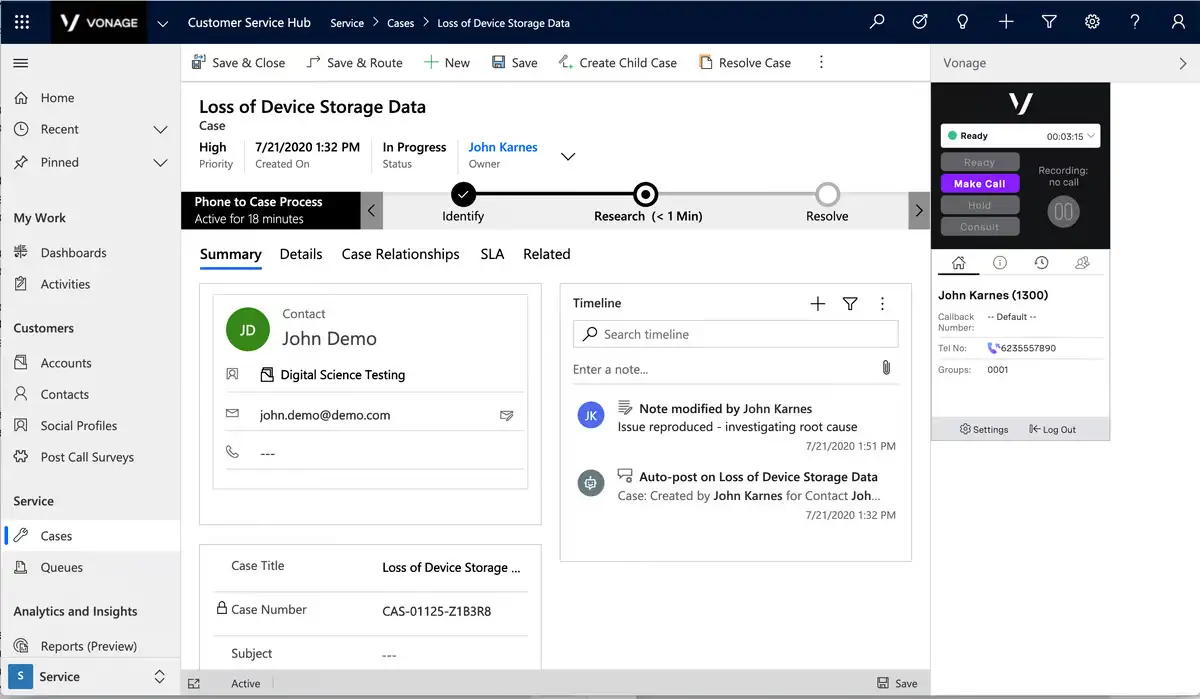The width and height of the screenshot is (1200, 699).
Task: Open the Case Relationships tab
Action: point(400,254)
